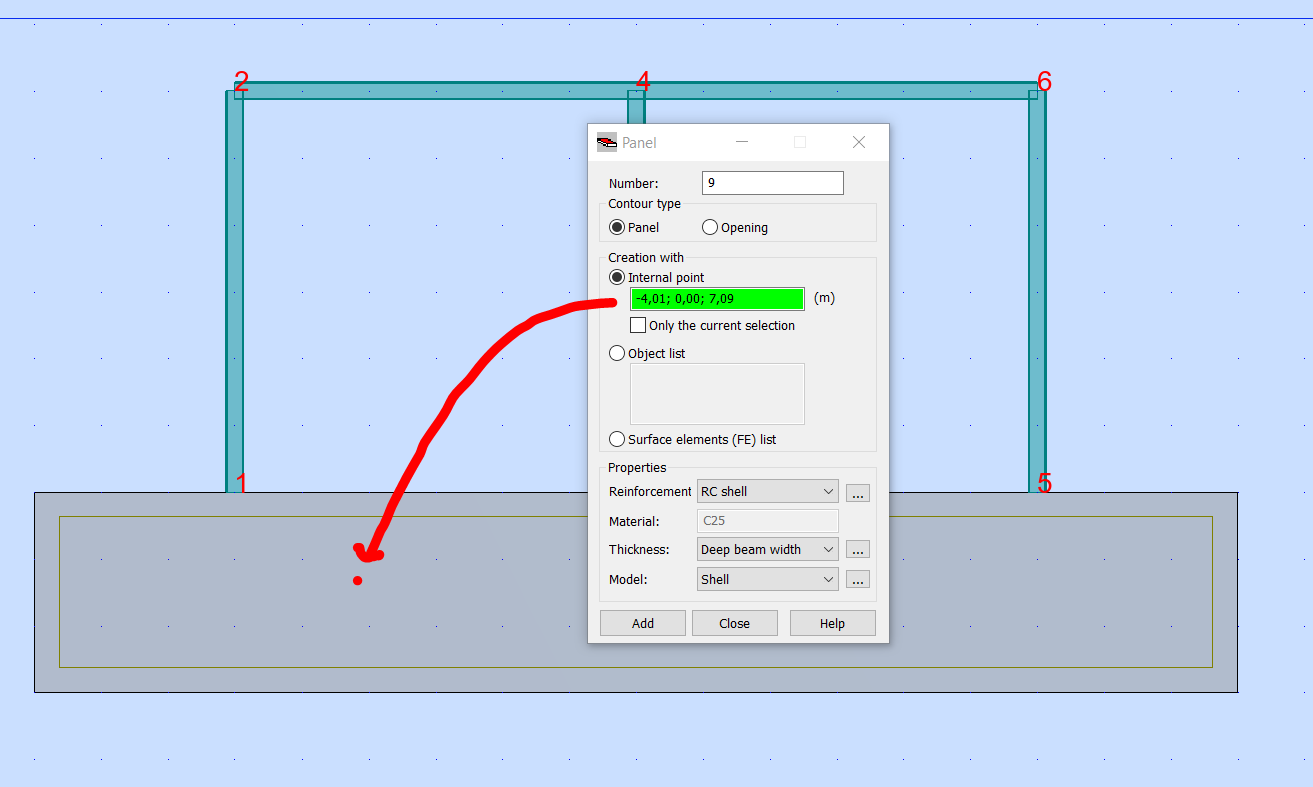1313x787 pixels.
Task: Click the green internal point coordinates field
Action: (x=717, y=298)
